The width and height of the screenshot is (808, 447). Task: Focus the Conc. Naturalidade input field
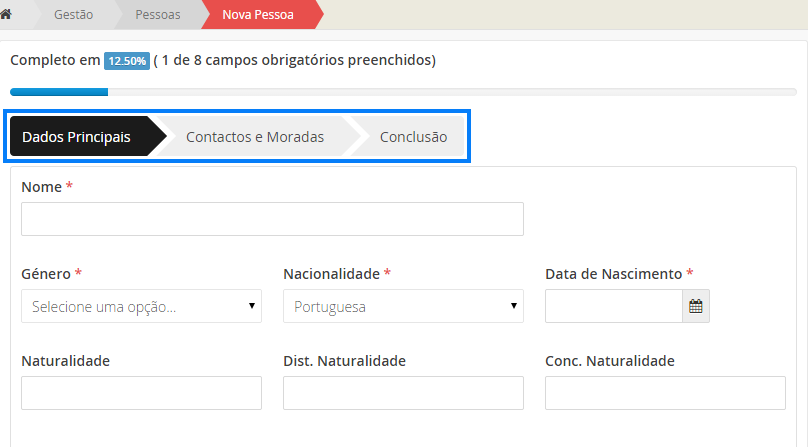[x=665, y=393]
